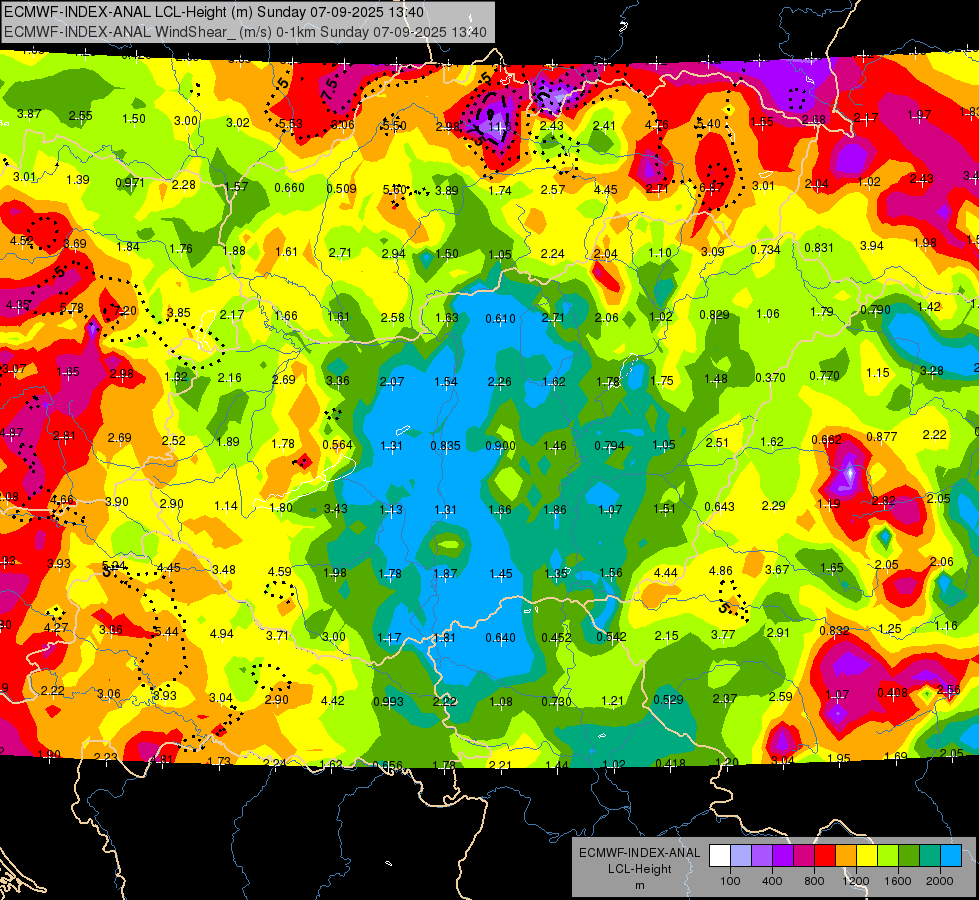The height and width of the screenshot is (900, 979).
Task: Click the wind shear value "3.71"
Action: 278,635
